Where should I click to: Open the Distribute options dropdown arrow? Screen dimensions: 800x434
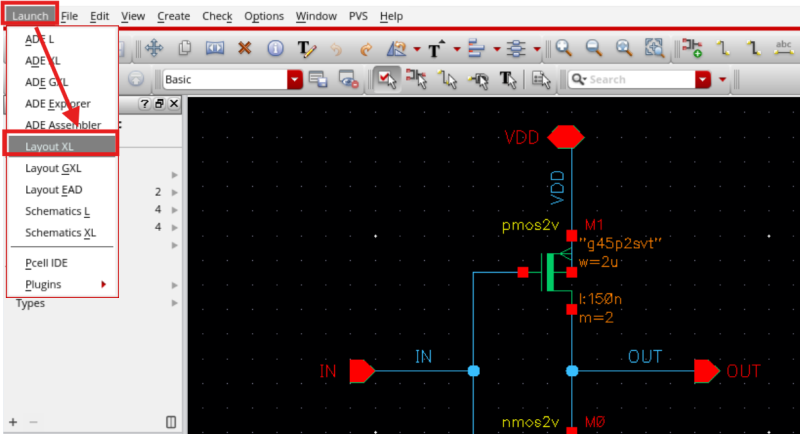(536, 49)
